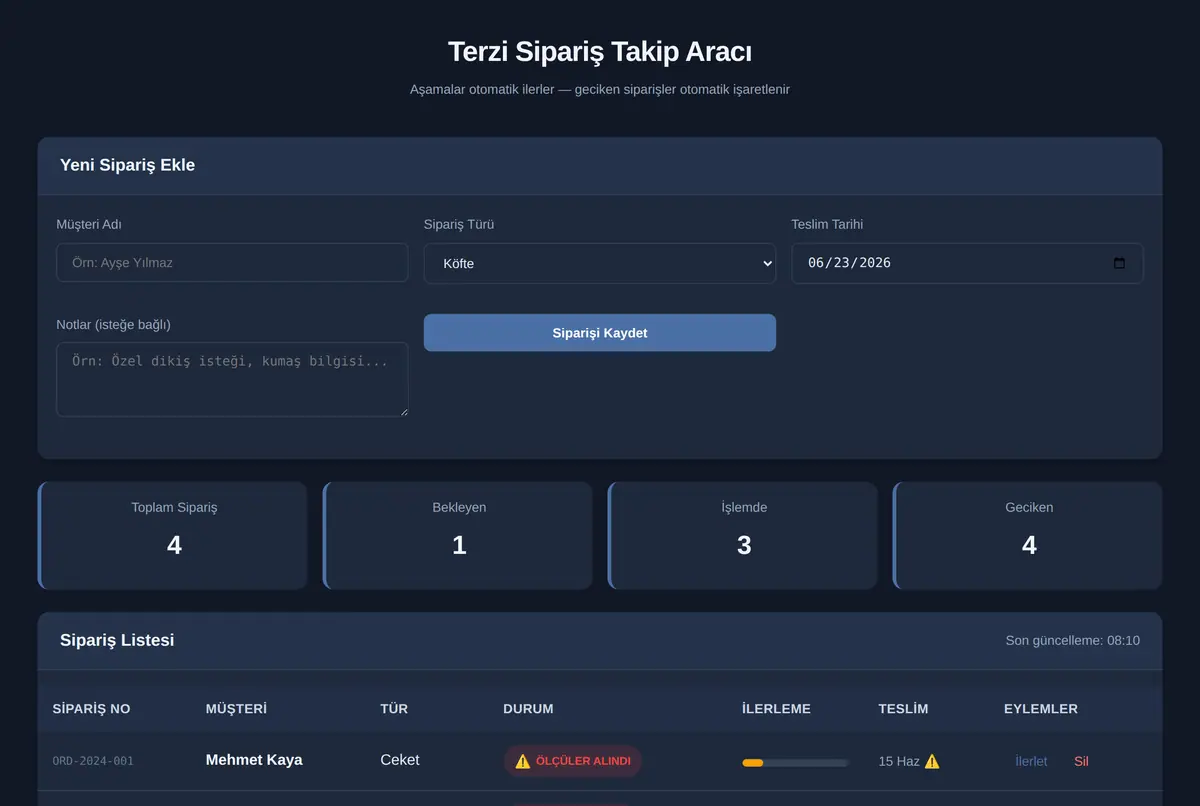The width and height of the screenshot is (1200, 806).
Task: Click the SİPARİŞ NO column header
Action: point(91,708)
